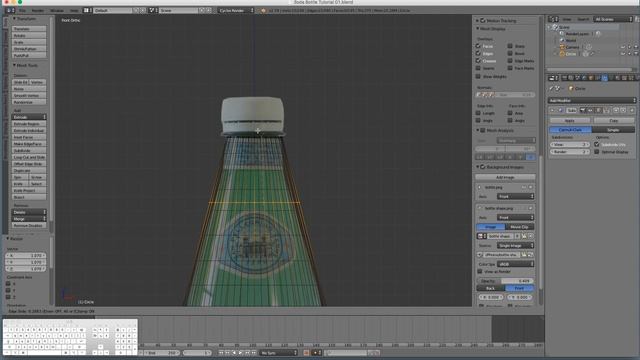Click the Remove Doubles button
The image size is (640, 360).
[x=29, y=225]
